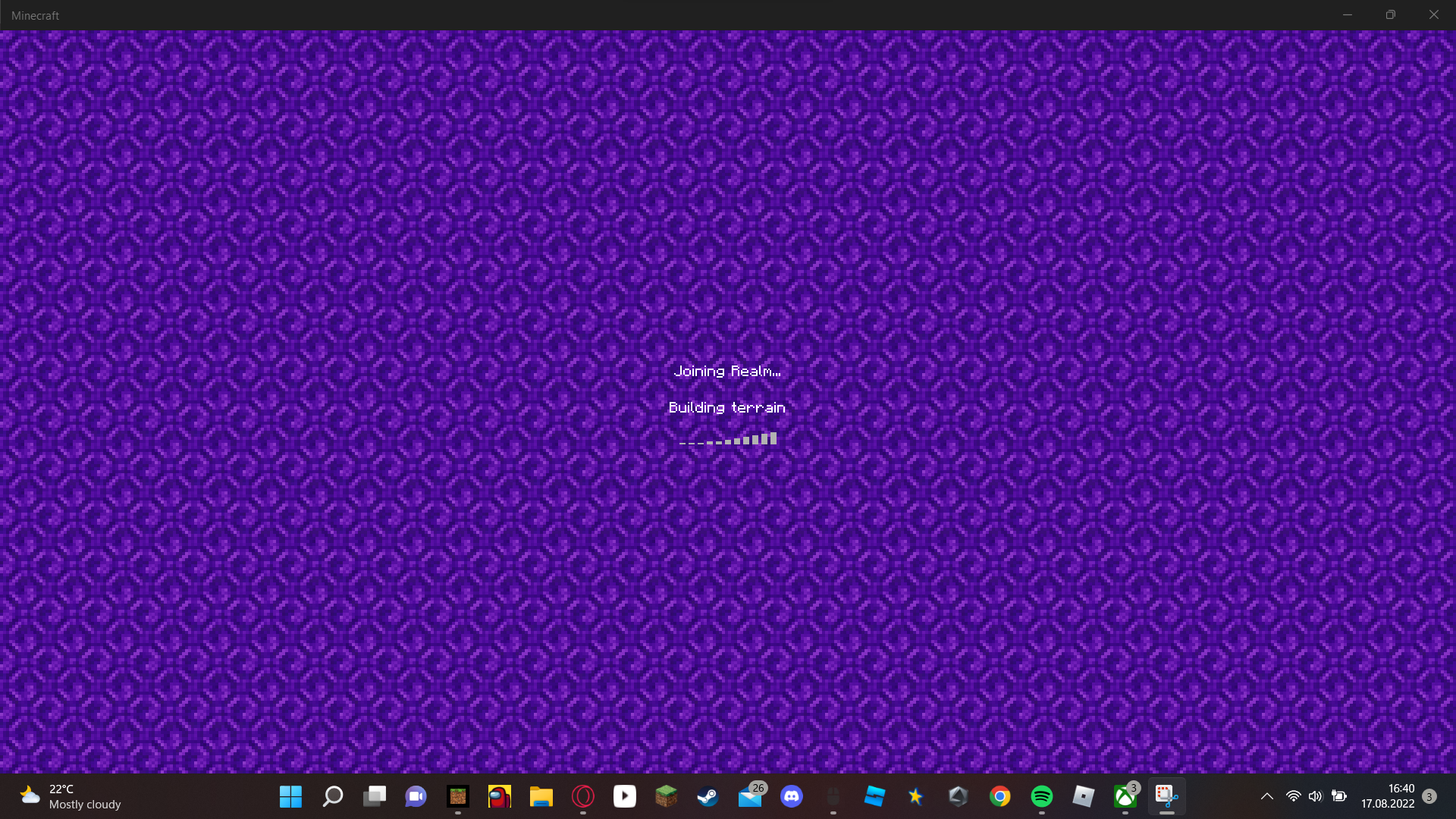This screenshot has height=819, width=1456.
Task: Switch to the Opera browser icon
Action: (582, 796)
